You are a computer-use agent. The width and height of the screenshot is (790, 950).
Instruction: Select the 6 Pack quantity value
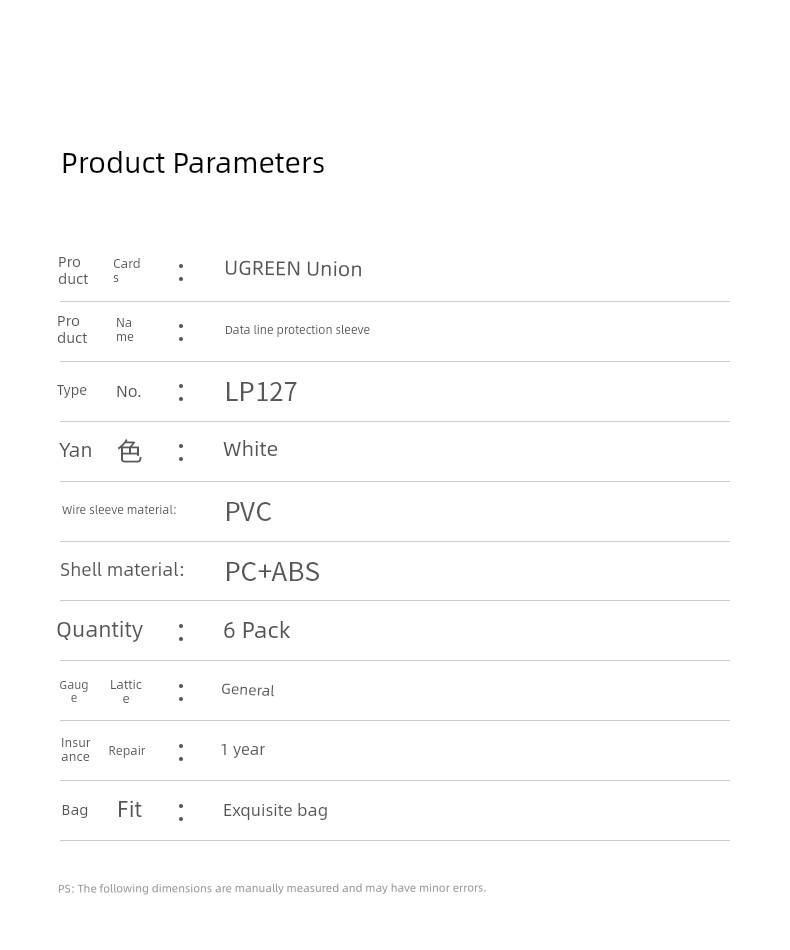[x=256, y=631]
